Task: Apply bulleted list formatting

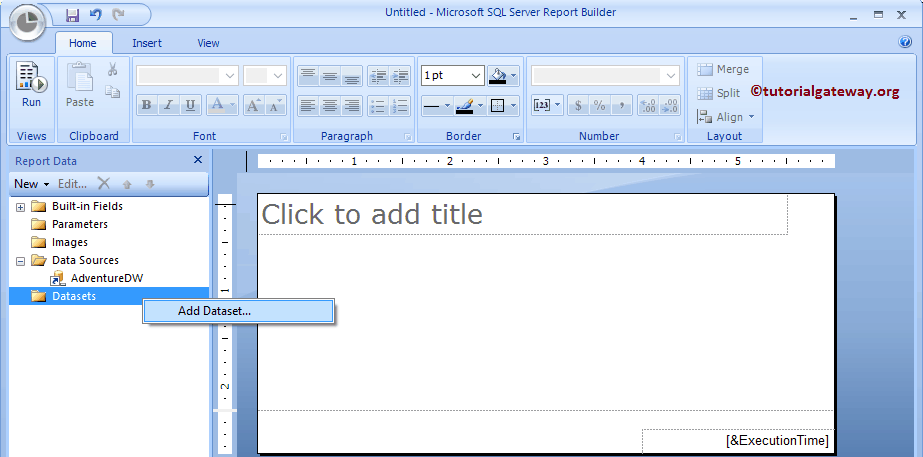Action: [x=379, y=106]
